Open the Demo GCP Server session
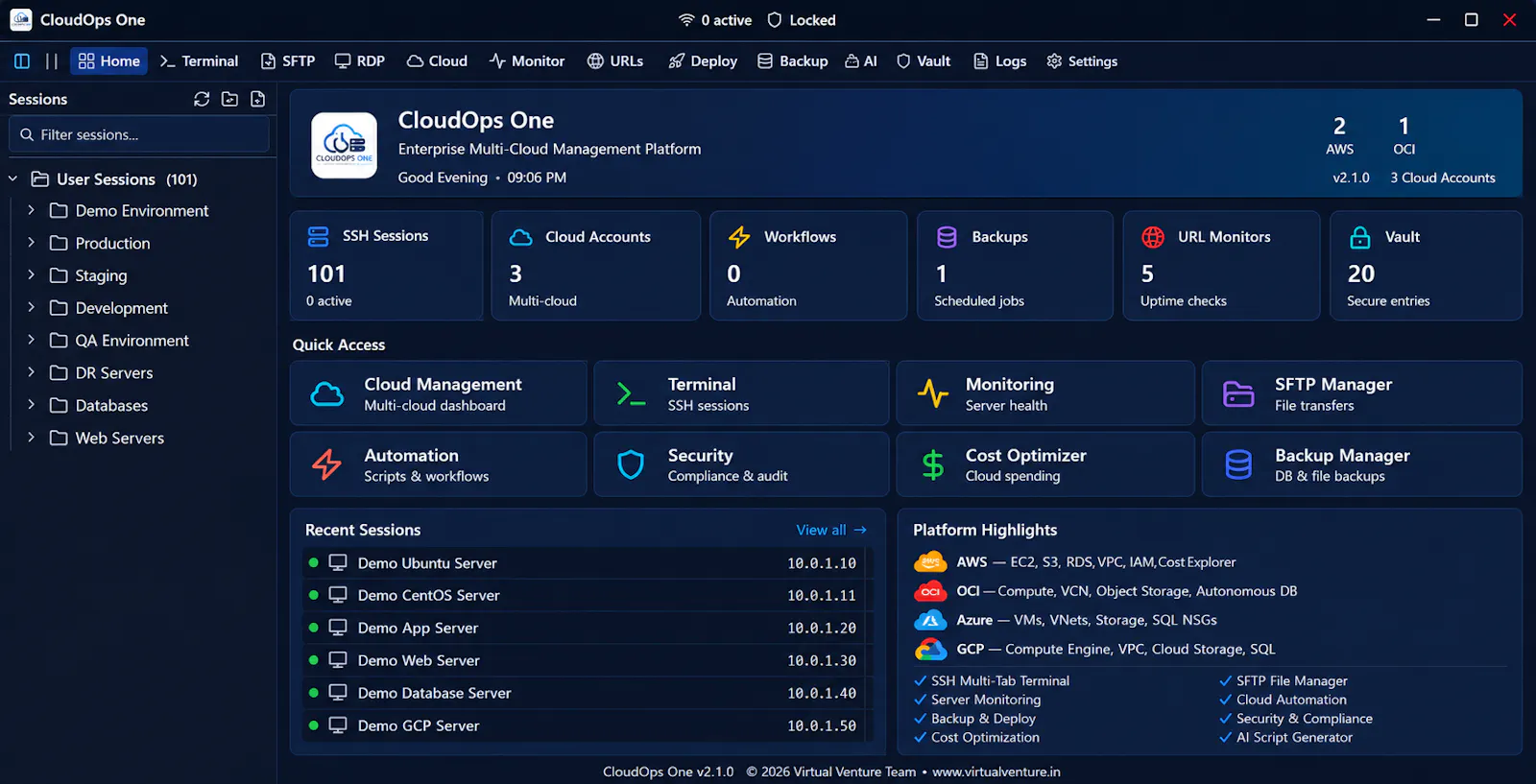1536x784 pixels. [583, 725]
